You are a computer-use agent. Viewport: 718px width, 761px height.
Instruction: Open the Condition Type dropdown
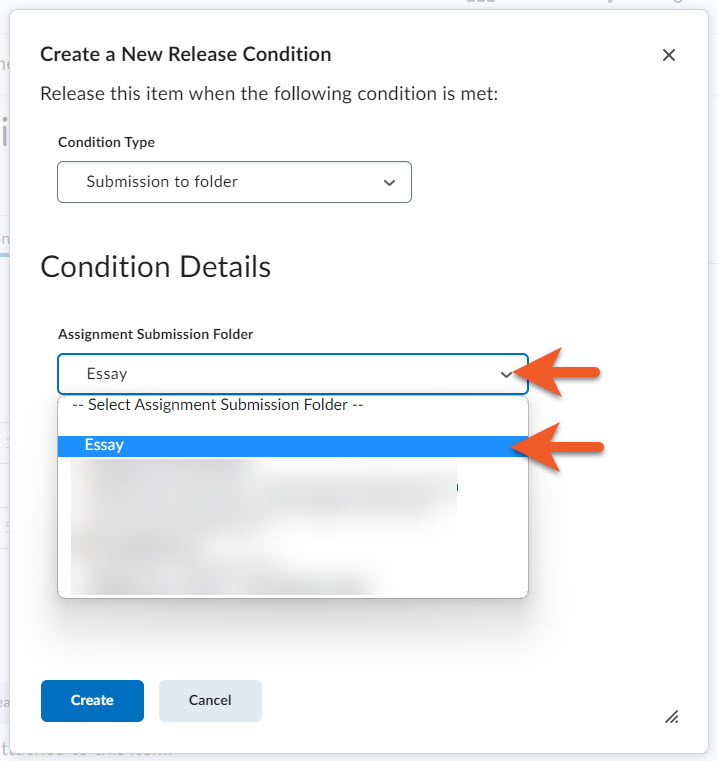point(234,182)
